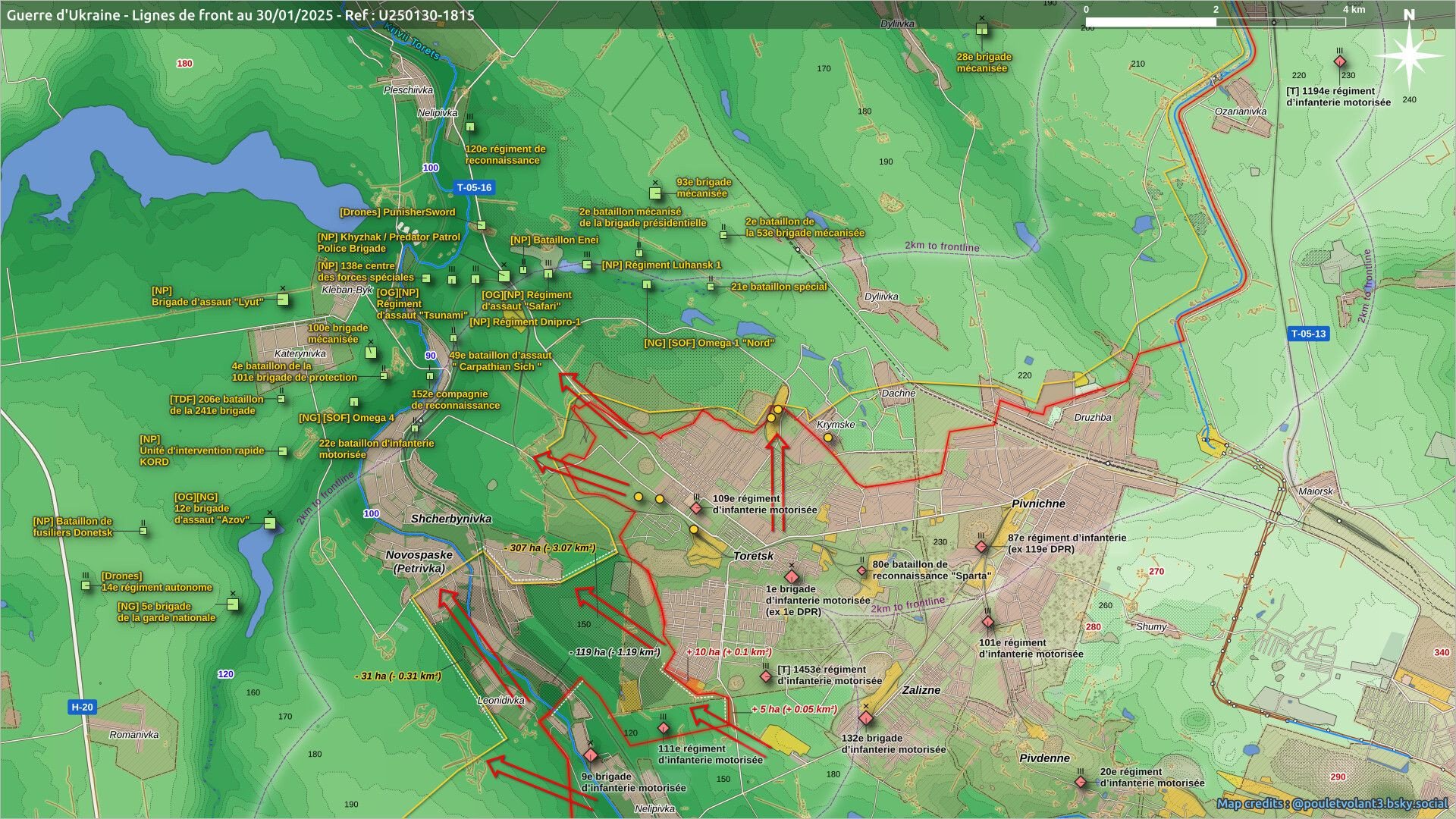Select the Novospaske (Petrivka) label
The image size is (1456, 819).
(419, 561)
